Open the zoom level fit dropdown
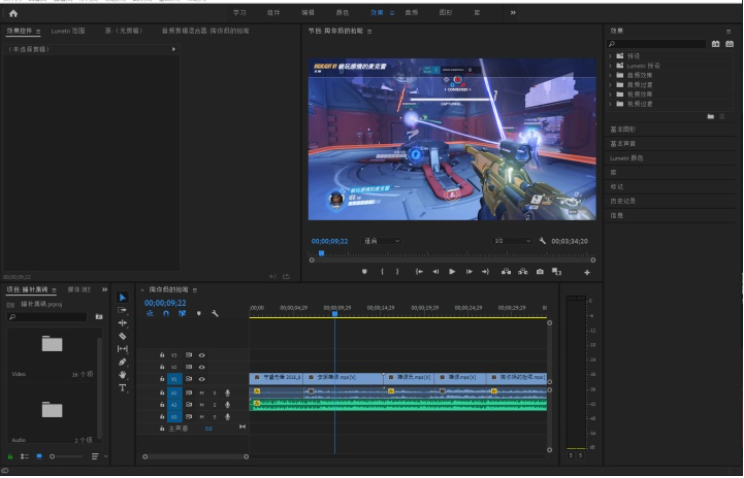This screenshot has height=478, width=744. (381, 241)
